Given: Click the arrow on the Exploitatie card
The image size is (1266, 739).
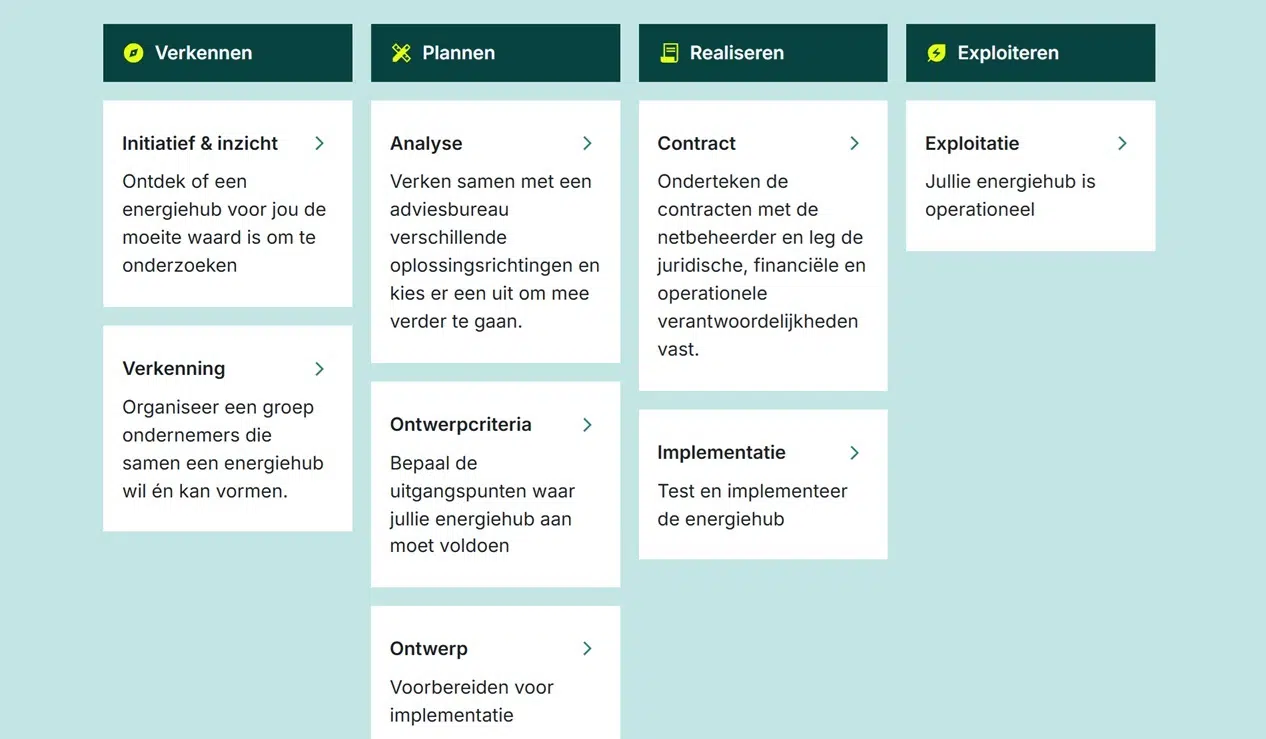Looking at the screenshot, I should 1122,143.
